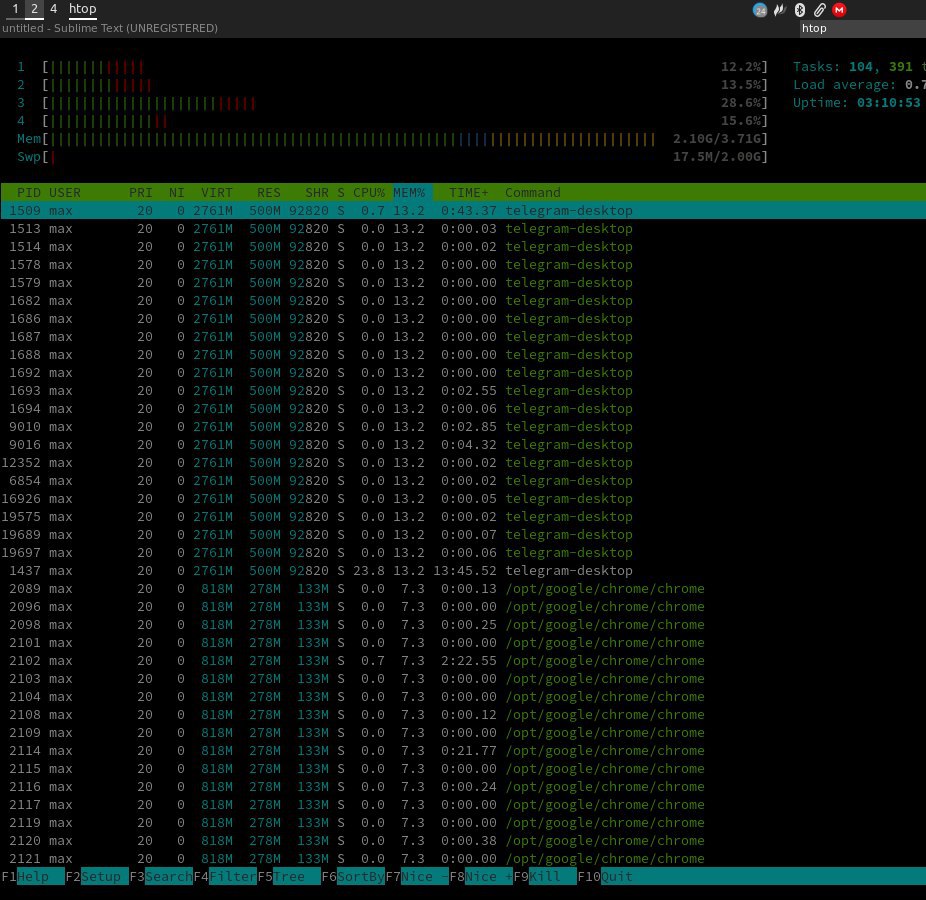Click the Swp usage meter
Image resolution: width=926 pixels, height=900 pixels.
pos(405,157)
